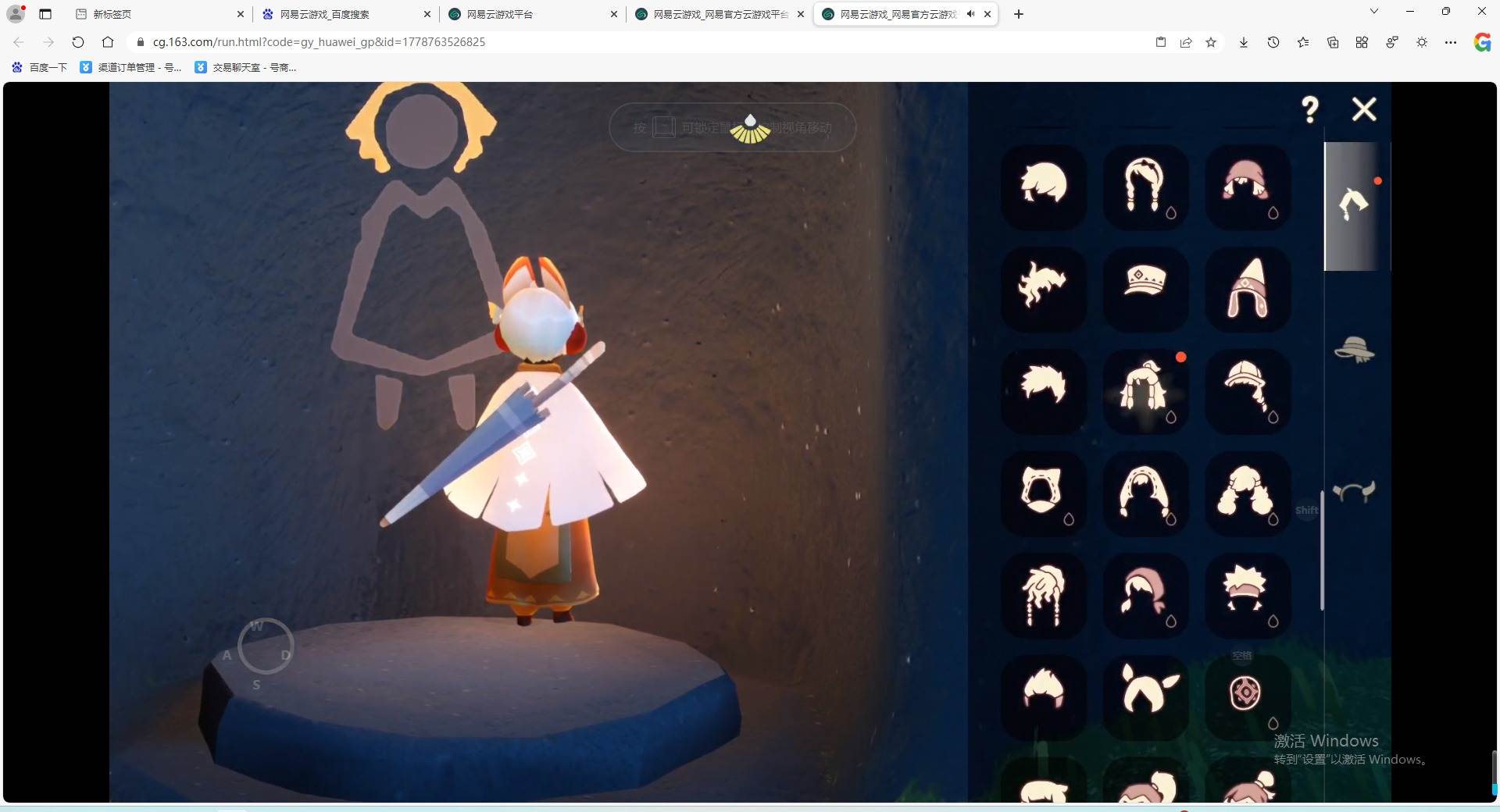The image size is (1500, 812).
Task: Open the browser profile avatar
Action: pos(16,13)
